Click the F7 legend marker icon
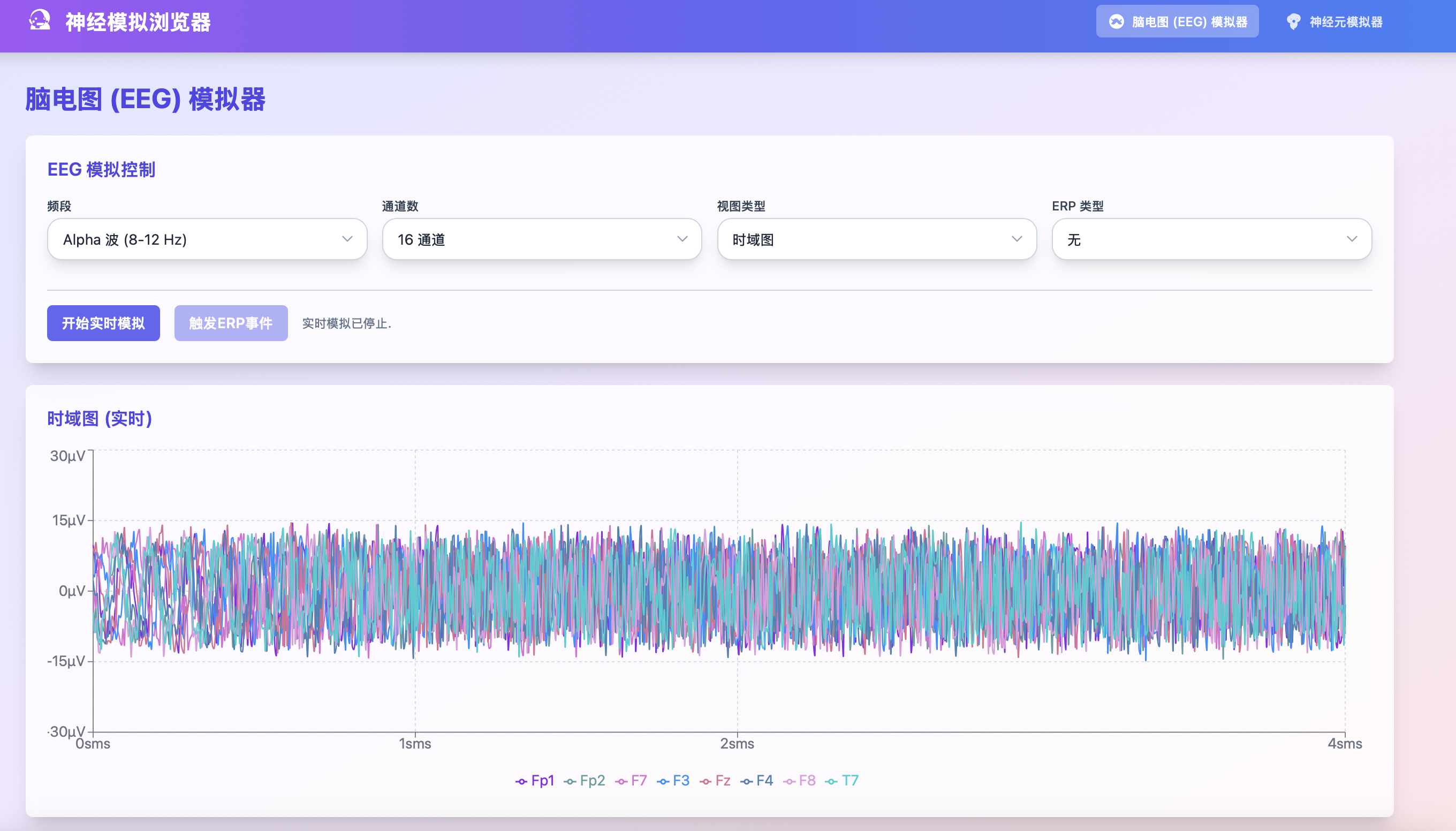1456x831 pixels. [621, 781]
